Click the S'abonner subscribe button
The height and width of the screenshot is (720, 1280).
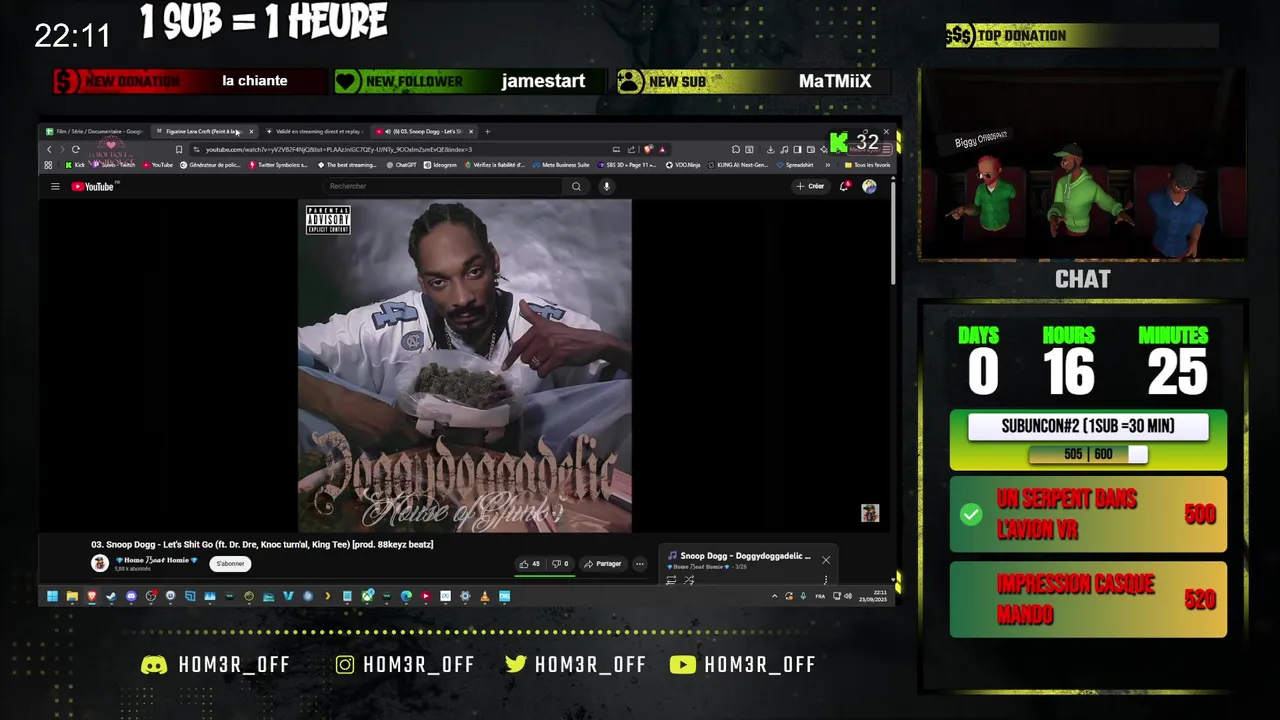pyautogui.click(x=230, y=564)
